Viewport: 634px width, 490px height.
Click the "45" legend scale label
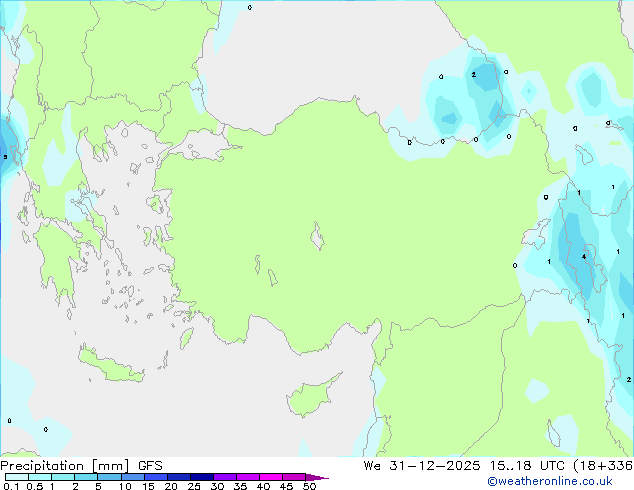point(286,486)
